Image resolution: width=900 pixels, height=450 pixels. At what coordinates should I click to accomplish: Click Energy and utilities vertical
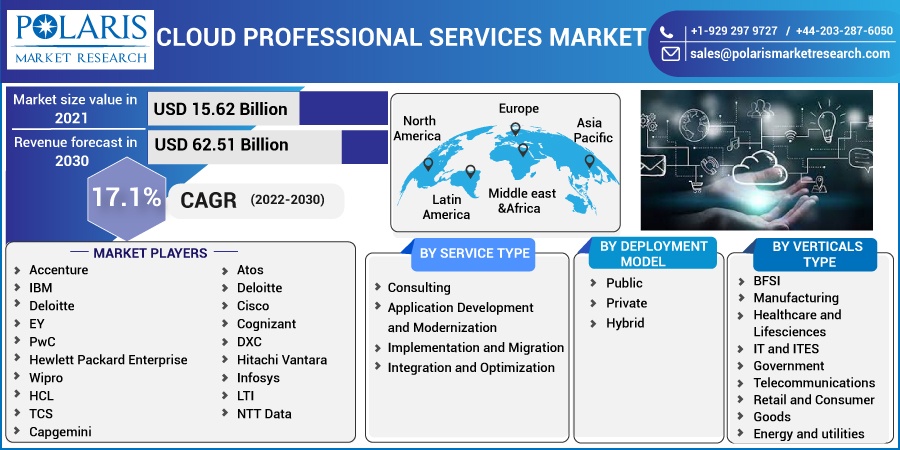coord(809,434)
